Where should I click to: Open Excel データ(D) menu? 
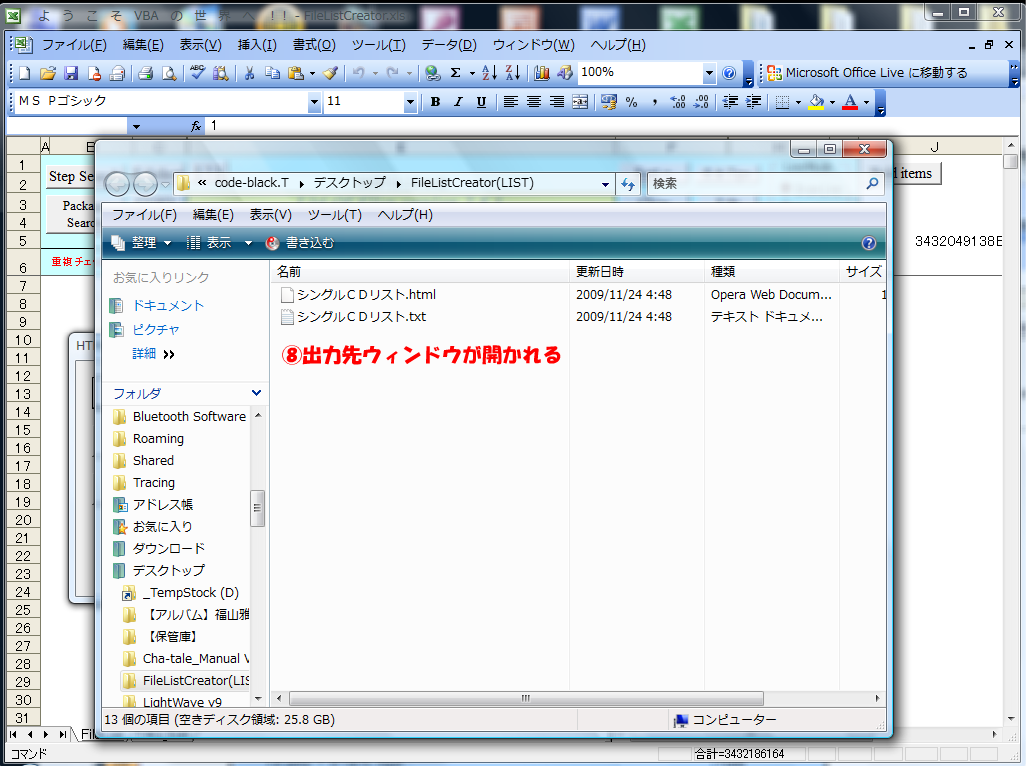point(449,45)
